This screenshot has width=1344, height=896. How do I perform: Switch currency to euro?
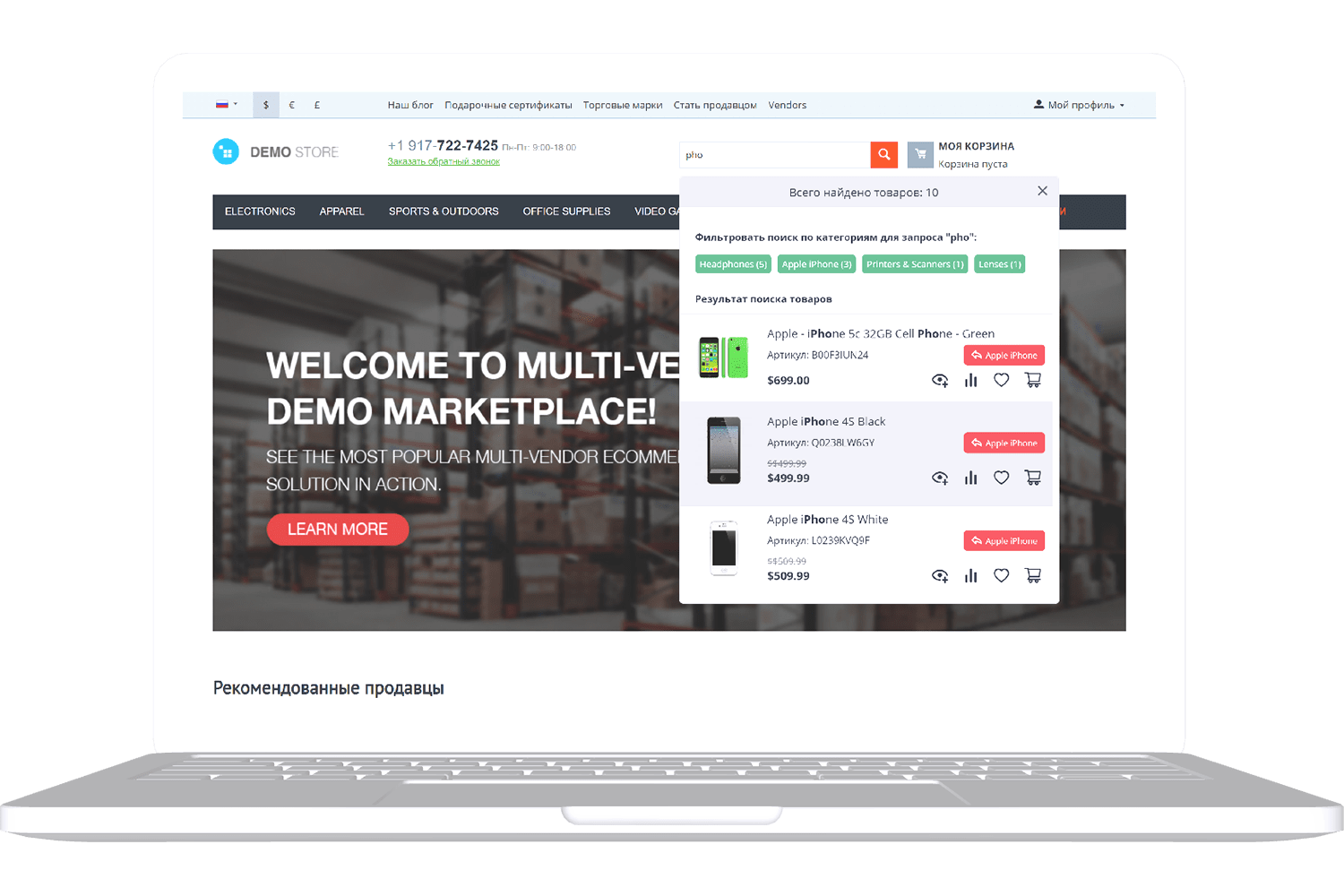(x=292, y=105)
